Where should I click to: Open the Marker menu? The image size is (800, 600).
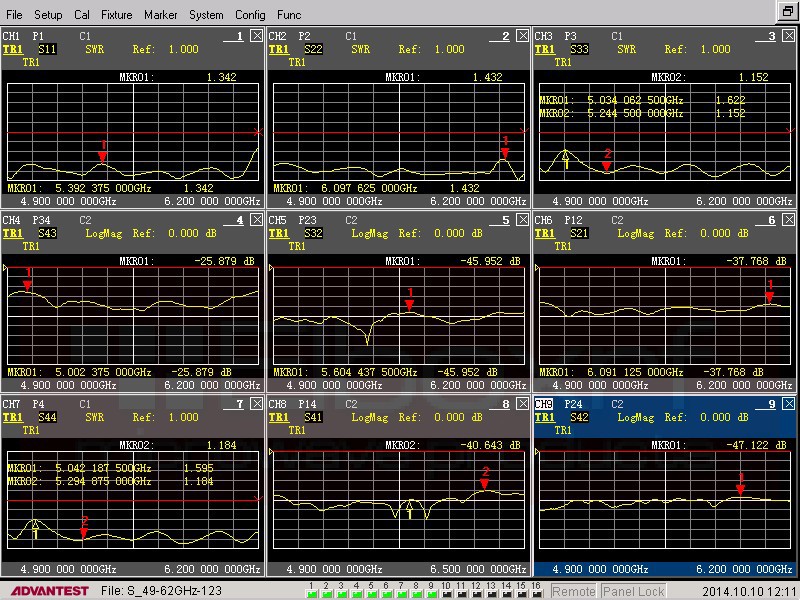[160, 15]
